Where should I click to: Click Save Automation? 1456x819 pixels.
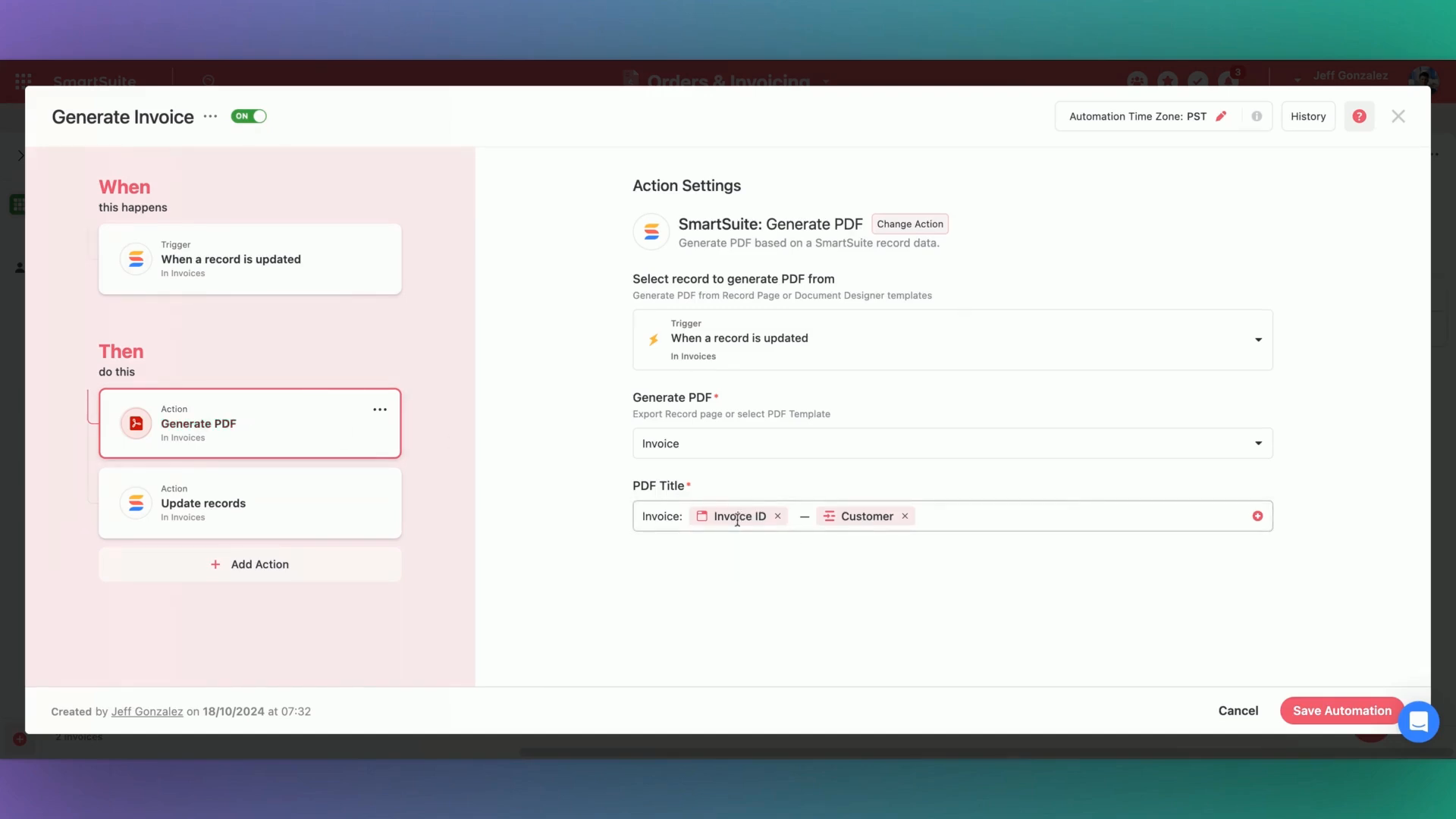(x=1342, y=711)
